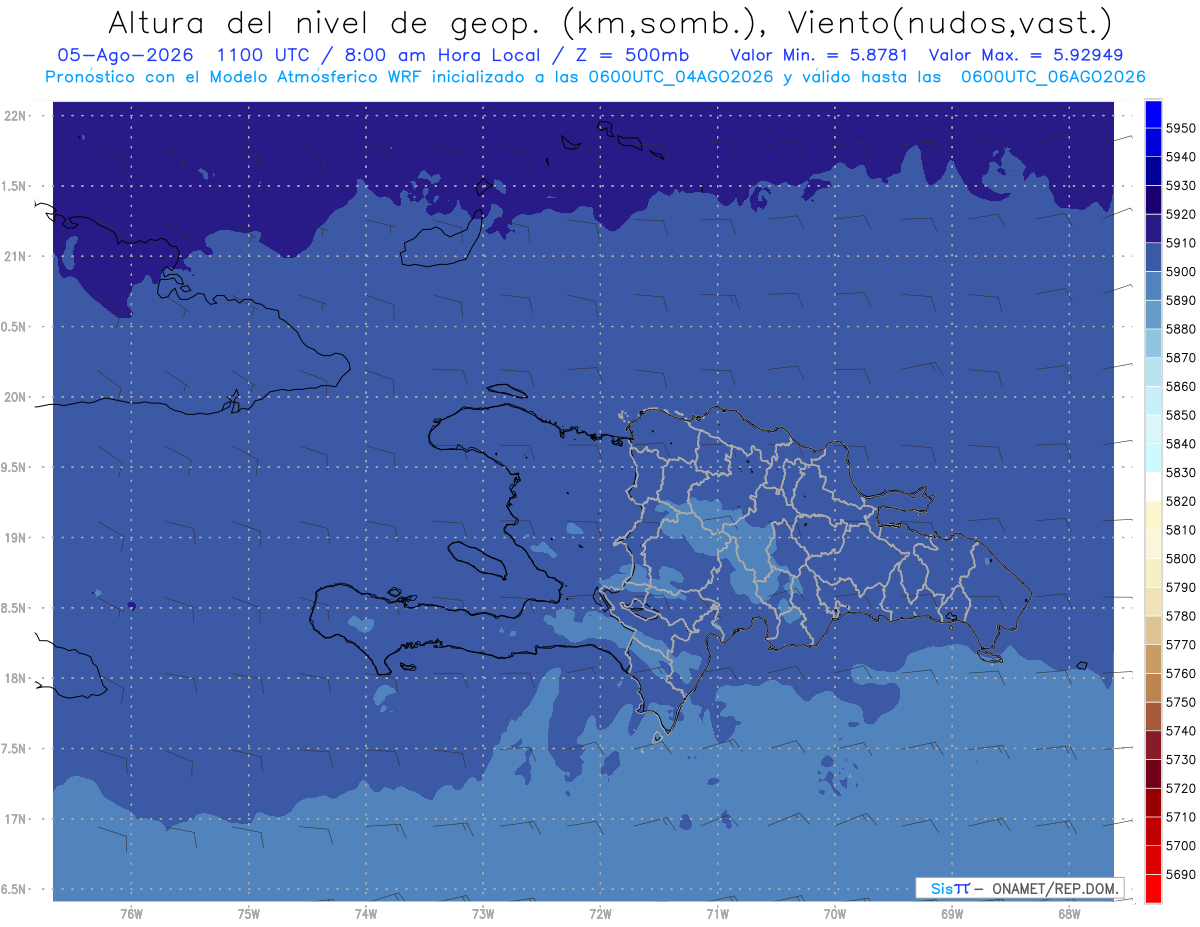Click the legend value 5860

pos(1181,386)
